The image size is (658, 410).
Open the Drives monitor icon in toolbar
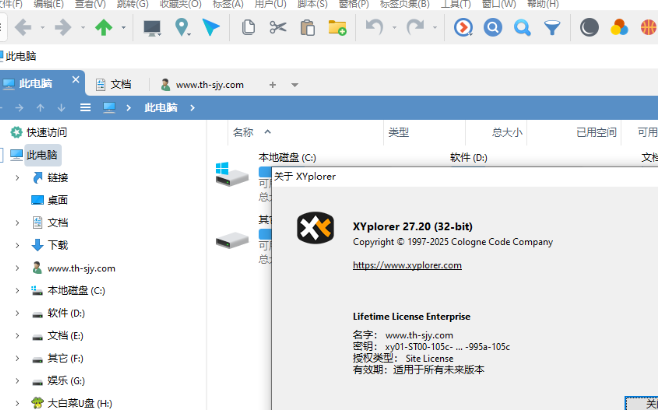pyautogui.click(x=152, y=28)
